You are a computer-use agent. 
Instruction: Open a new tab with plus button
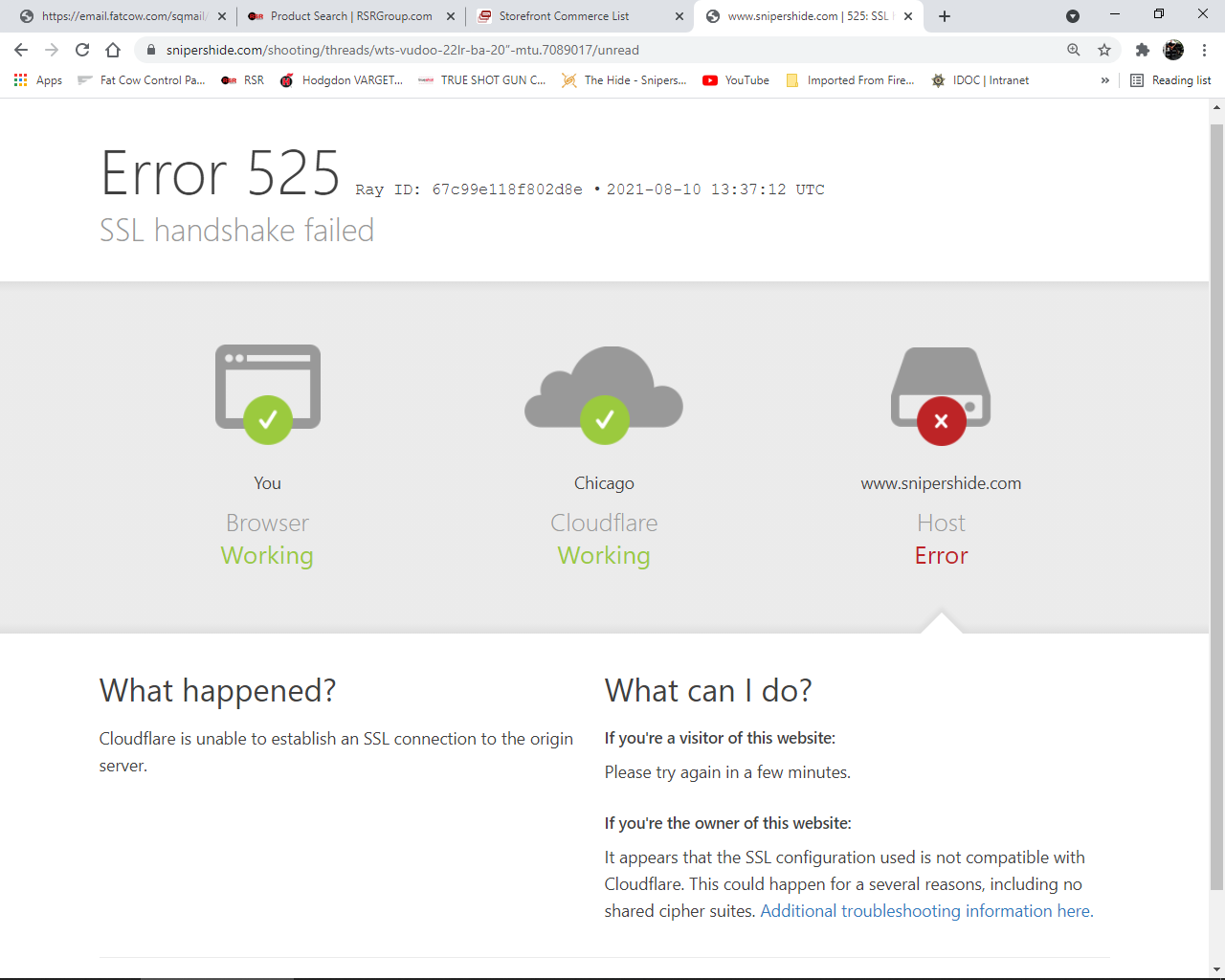pos(945,16)
